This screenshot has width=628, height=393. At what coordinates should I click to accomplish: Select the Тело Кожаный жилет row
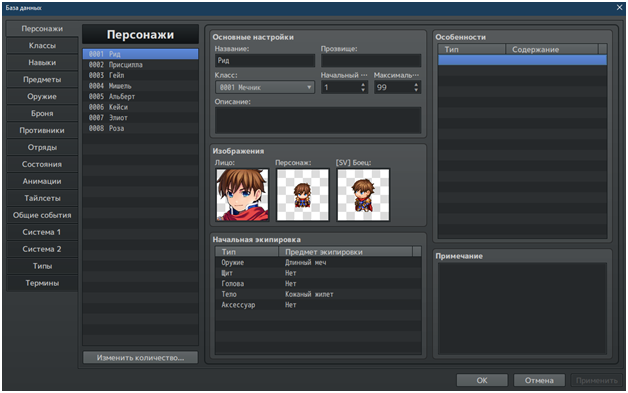pyautogui.click(x=318, y=294)
